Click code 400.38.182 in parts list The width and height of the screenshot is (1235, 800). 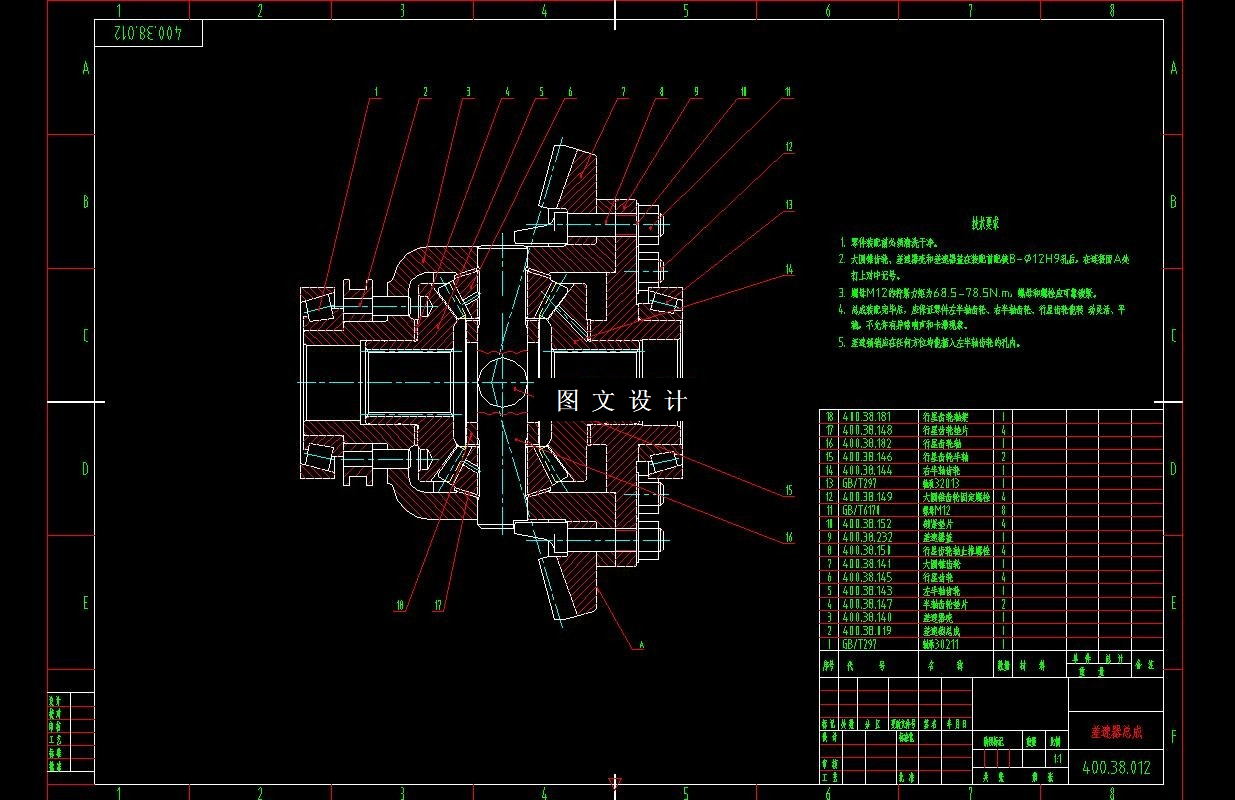coord(867,443)
